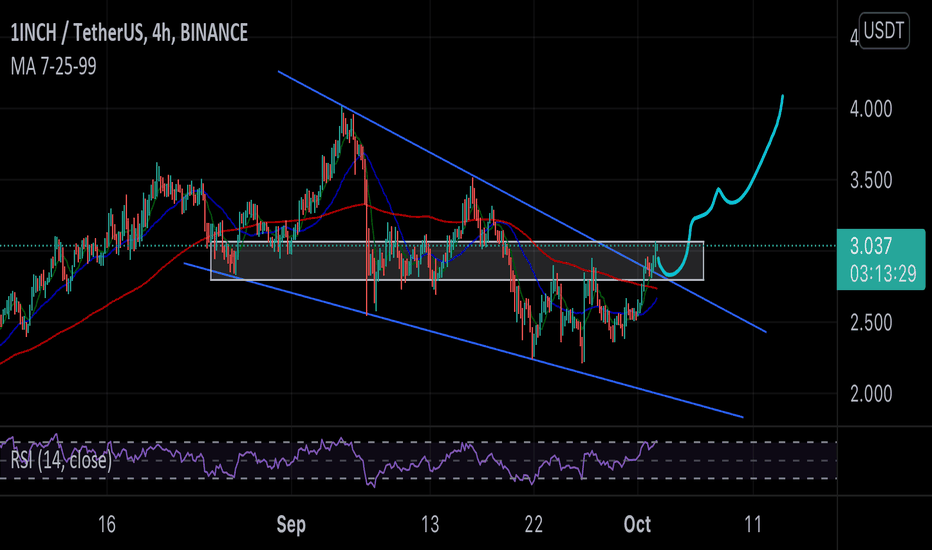Click the Oct date label on time axis
The image size is (932, 550).
[637, 524]
